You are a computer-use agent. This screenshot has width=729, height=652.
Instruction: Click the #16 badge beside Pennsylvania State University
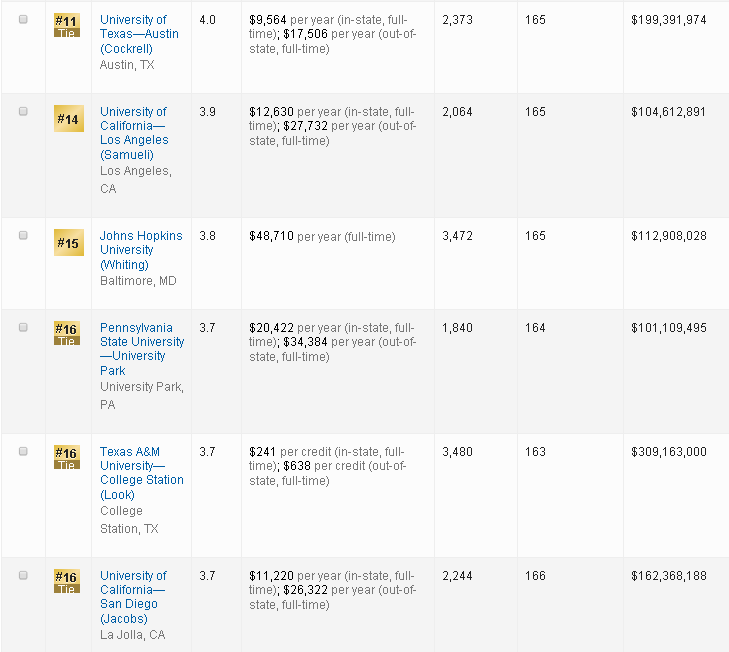click(x=66, y=333)
